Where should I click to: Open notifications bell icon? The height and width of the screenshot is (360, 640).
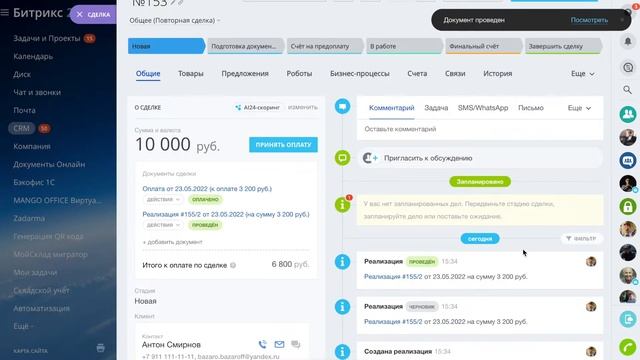628,41
